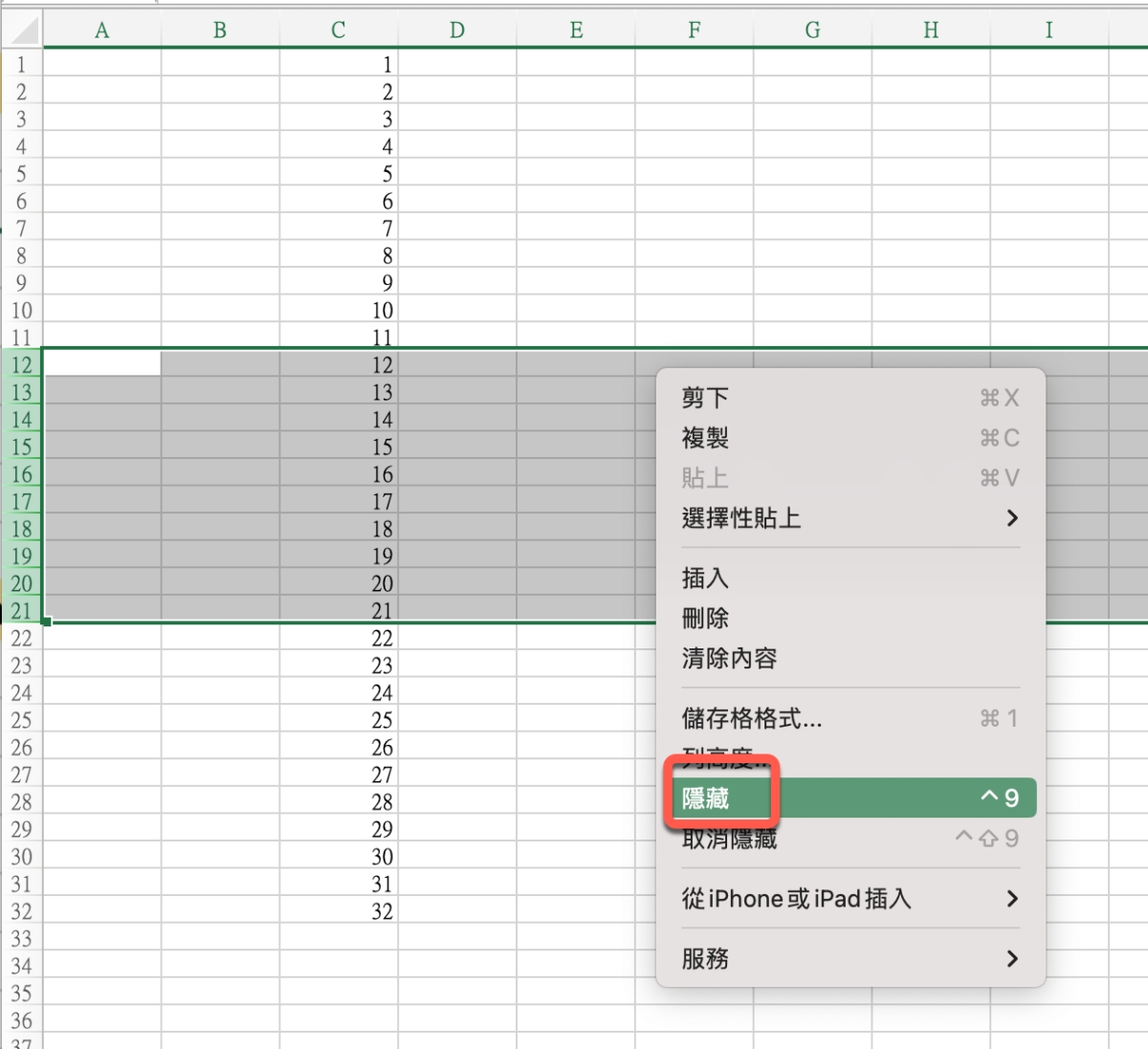Select column B header

(220, 31)
